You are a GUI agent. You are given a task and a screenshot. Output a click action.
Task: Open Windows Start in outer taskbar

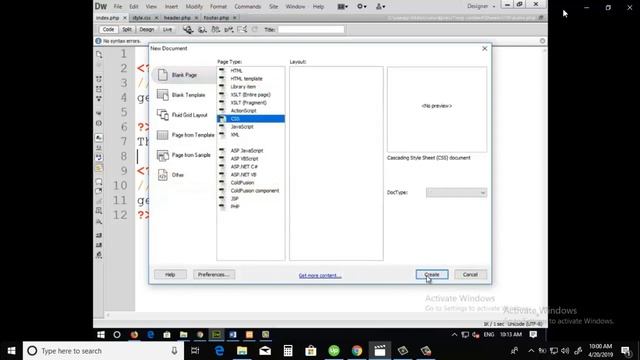[x=11, y=351]
